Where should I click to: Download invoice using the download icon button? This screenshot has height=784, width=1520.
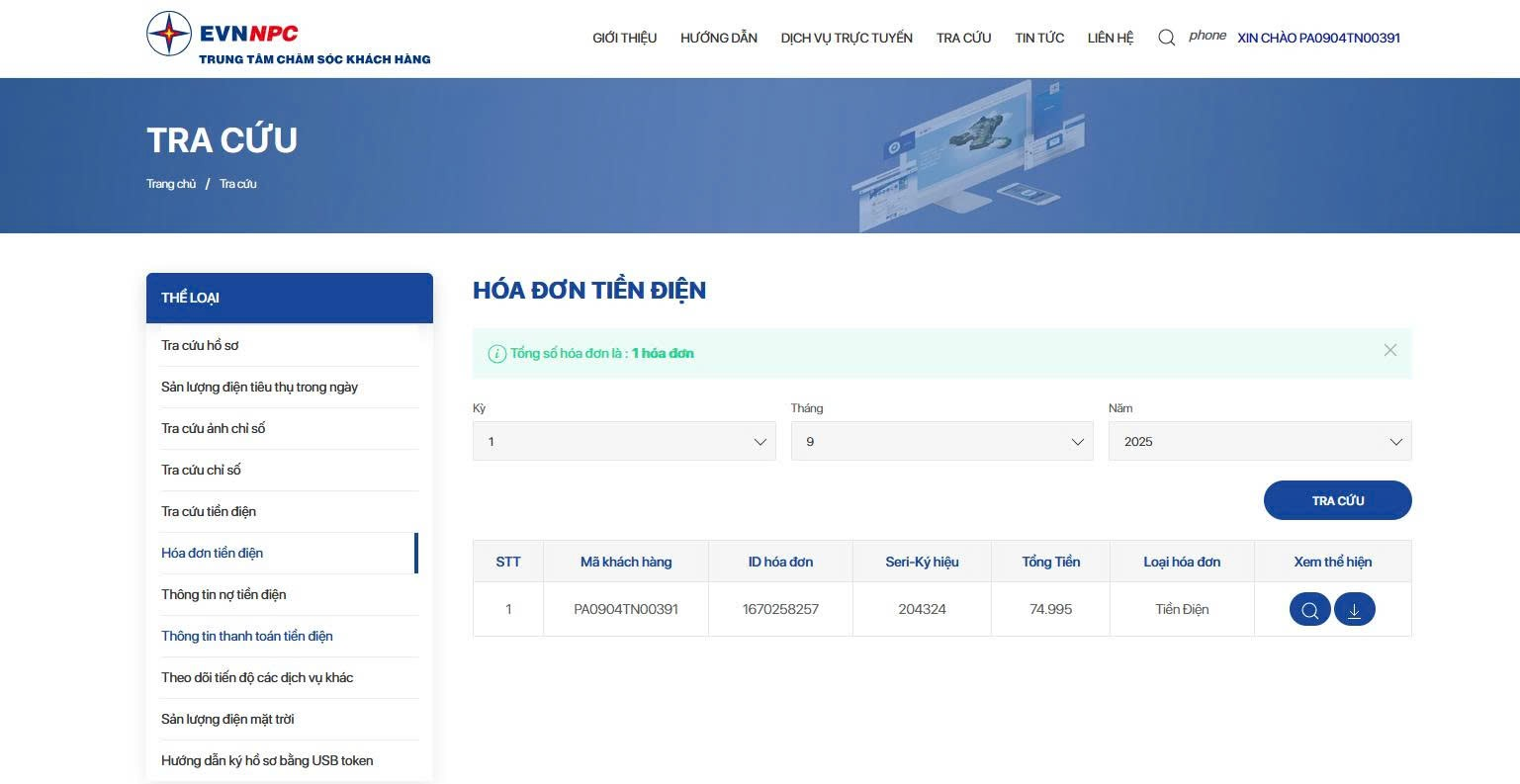click(1354, 610)
